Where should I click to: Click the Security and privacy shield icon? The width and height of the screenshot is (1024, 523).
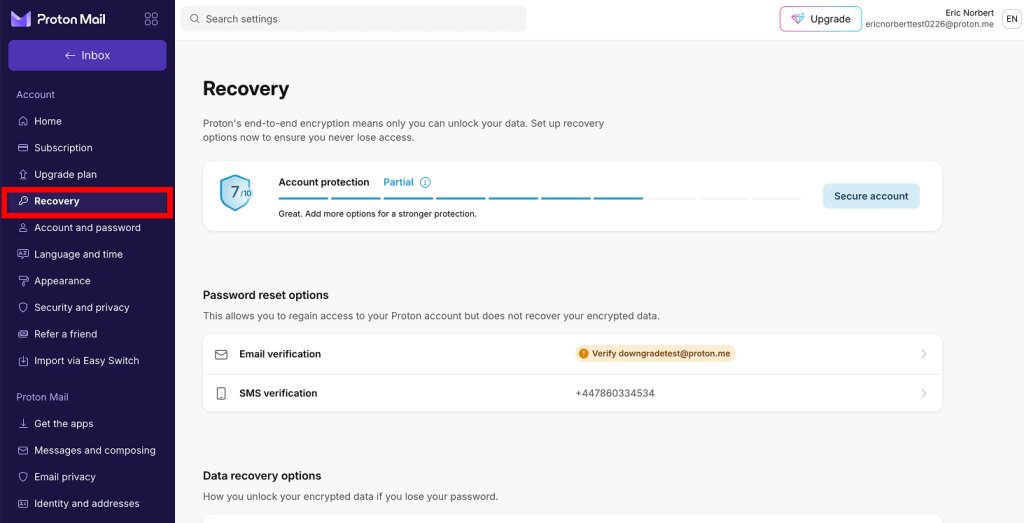[23, 307]
